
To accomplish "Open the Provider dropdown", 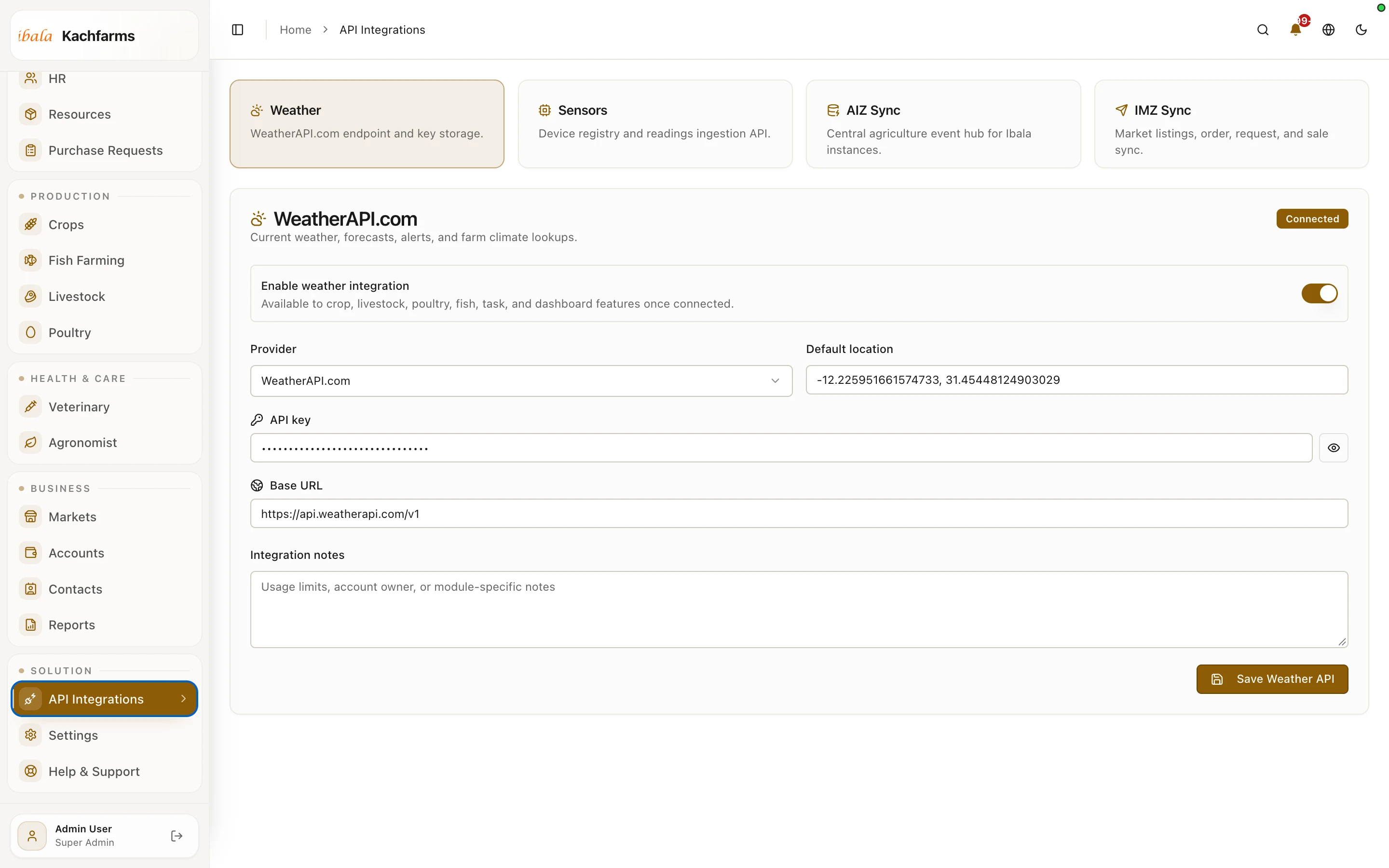I will pos(521,380).
